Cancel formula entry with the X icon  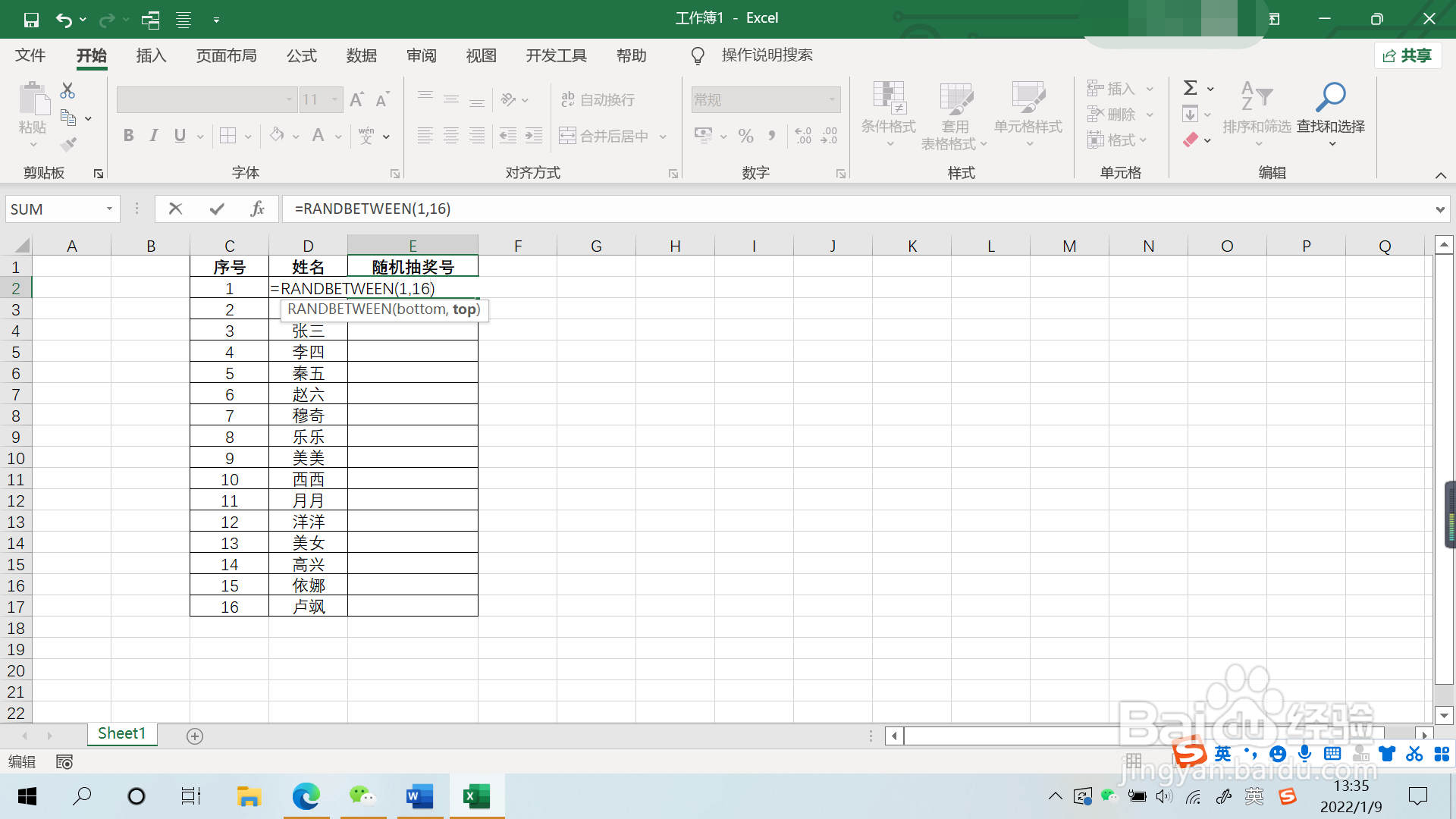click(175, 209)
